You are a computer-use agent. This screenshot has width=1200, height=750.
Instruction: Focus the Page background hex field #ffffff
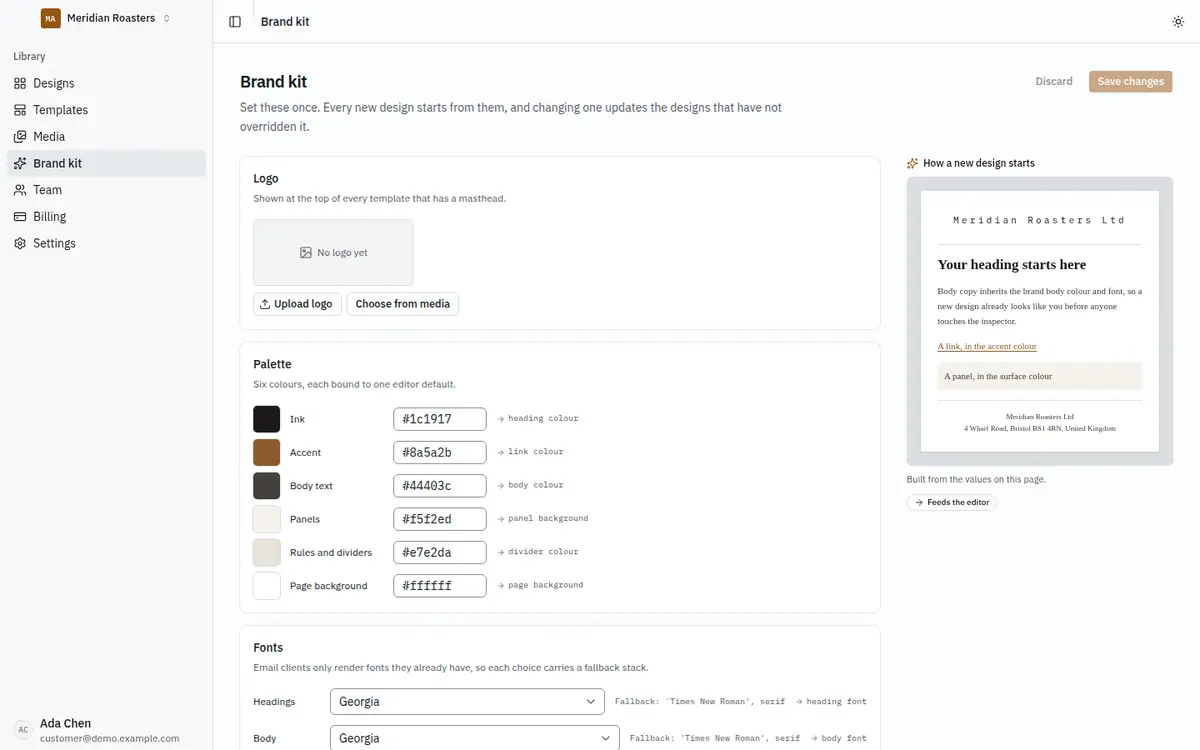click(440, 586)
